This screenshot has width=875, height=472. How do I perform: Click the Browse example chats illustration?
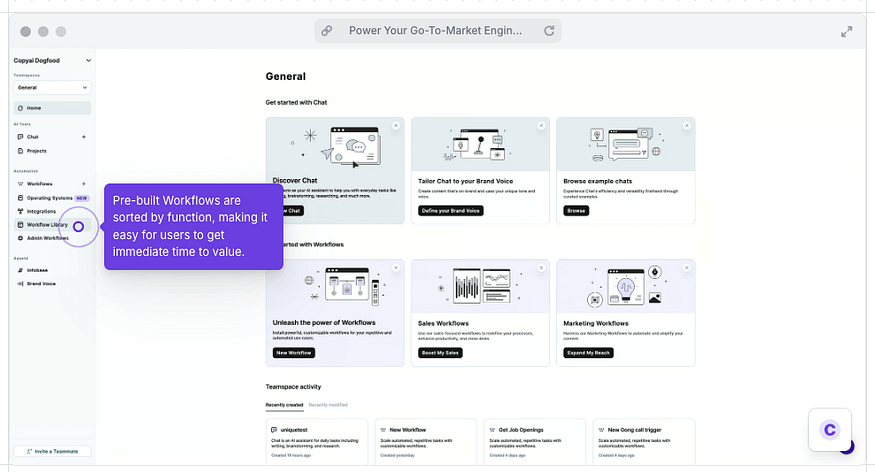pos(626,145)
